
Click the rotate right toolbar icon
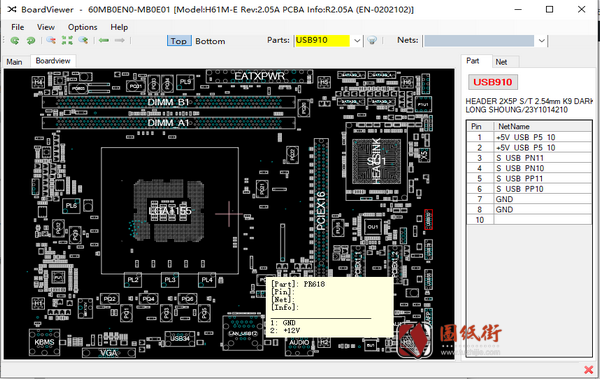coord(31,40)
